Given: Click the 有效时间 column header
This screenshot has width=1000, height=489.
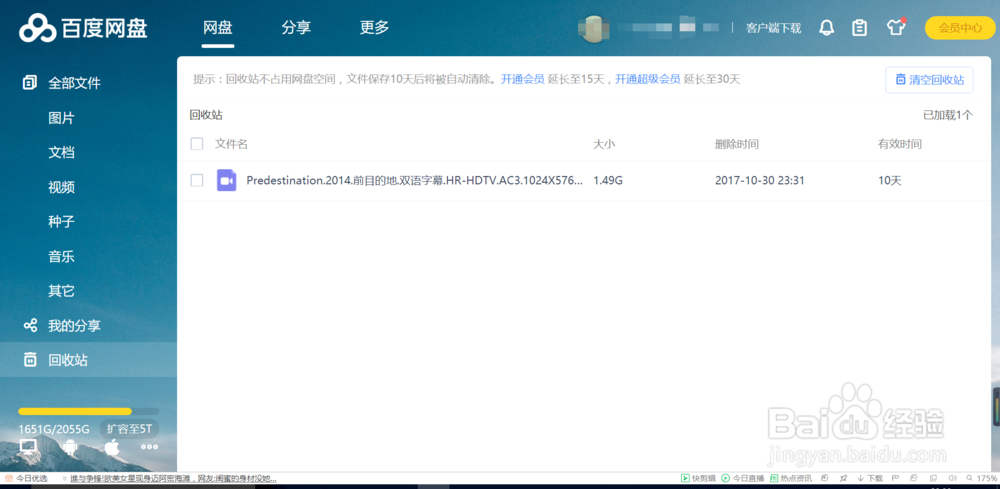Looking at the screenshot, I should (900, 144).
